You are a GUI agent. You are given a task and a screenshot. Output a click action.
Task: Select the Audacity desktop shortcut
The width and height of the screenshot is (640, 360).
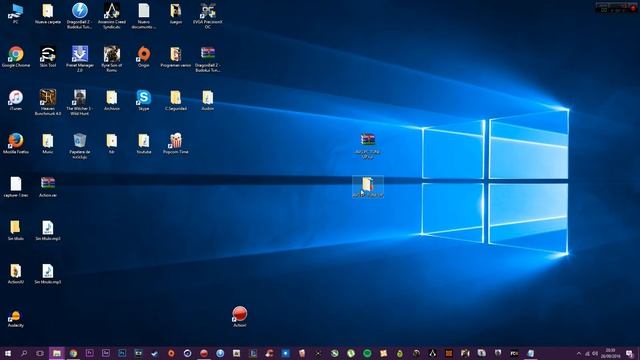click(16, 318)
